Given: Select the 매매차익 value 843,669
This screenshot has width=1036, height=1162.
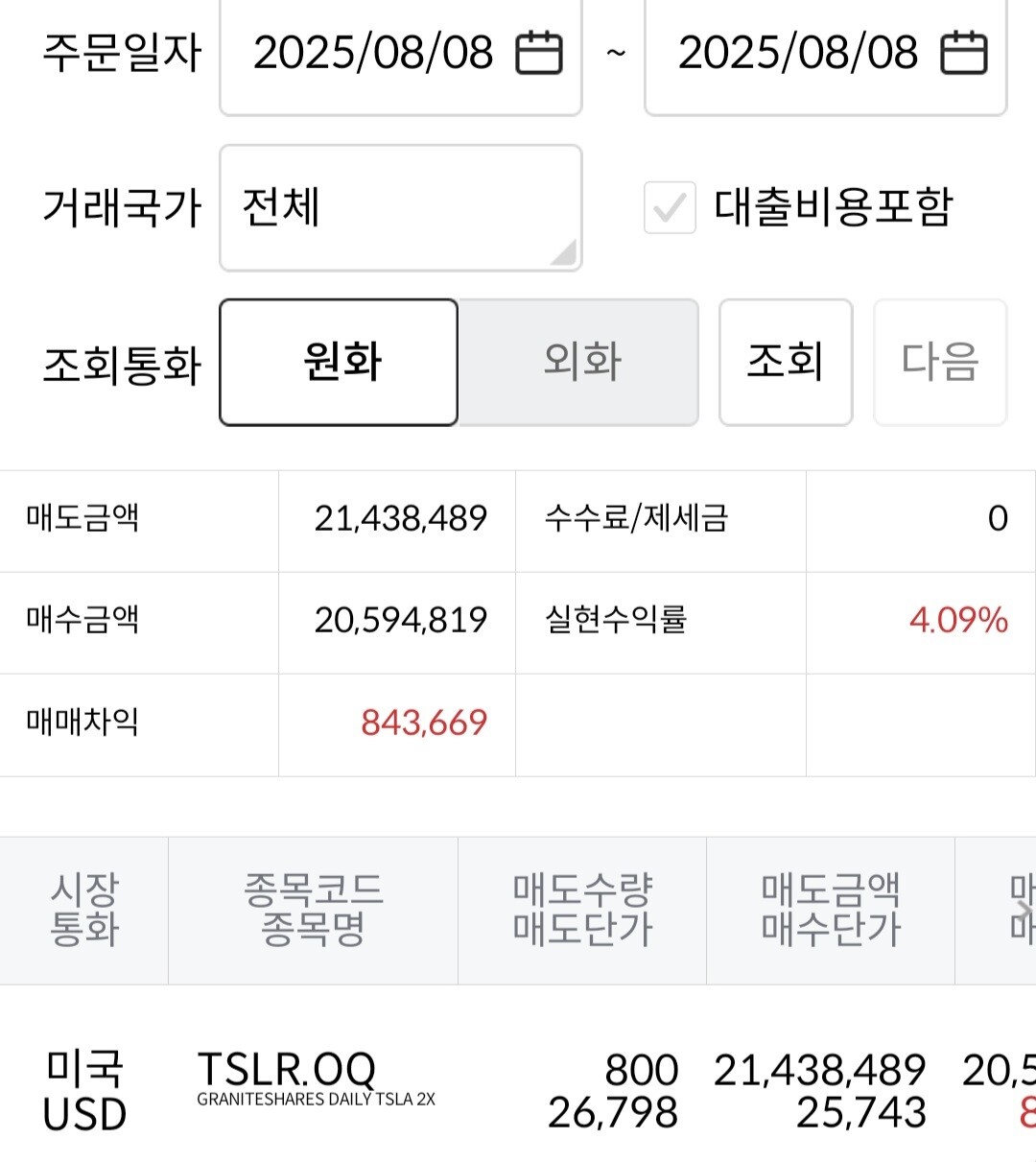Looking at the screenshot, I should (x=424, y=723).
